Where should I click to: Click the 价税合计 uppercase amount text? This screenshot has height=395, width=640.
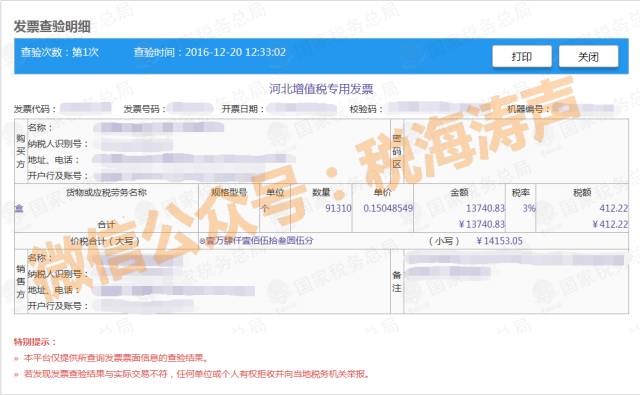point(256,241)
